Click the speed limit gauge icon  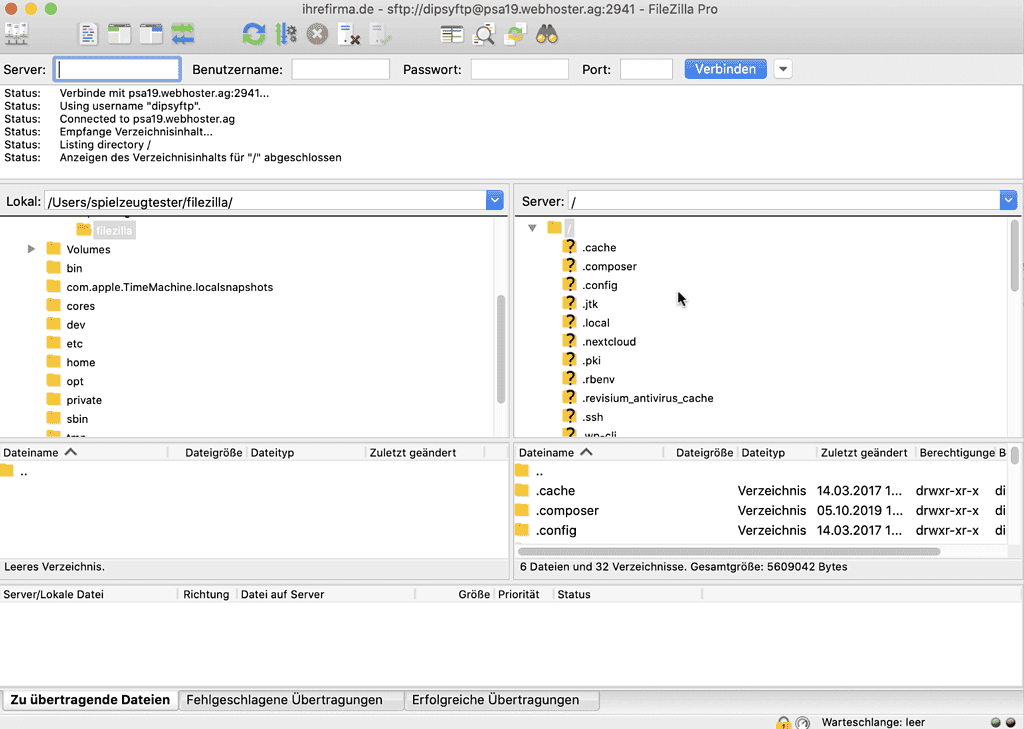803,722
